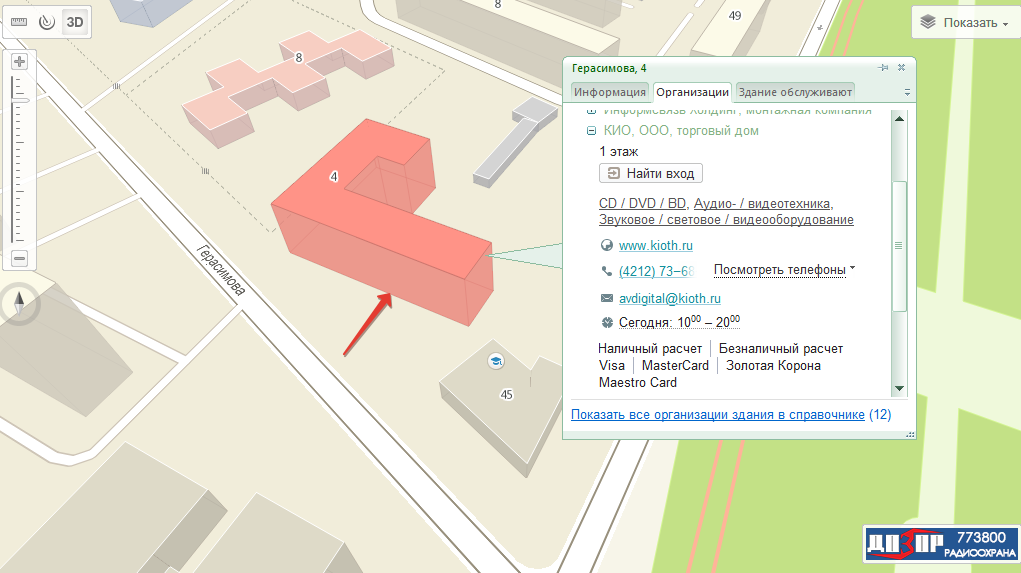The height and width of the screenshot is (573, 1021).
Task: Click the zoom level slider handle
Action: coord(20,100)
